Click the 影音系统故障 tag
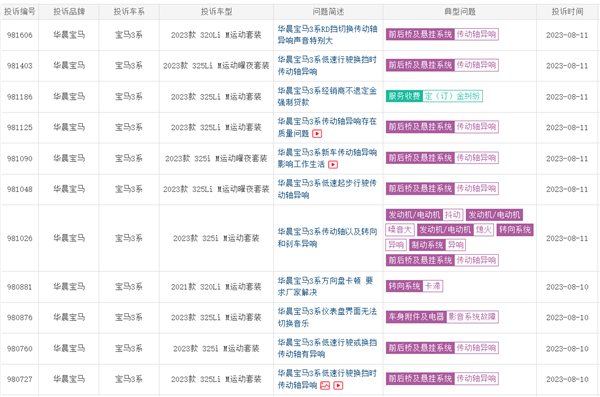600x397 pixels. click(x=472, y=317)
